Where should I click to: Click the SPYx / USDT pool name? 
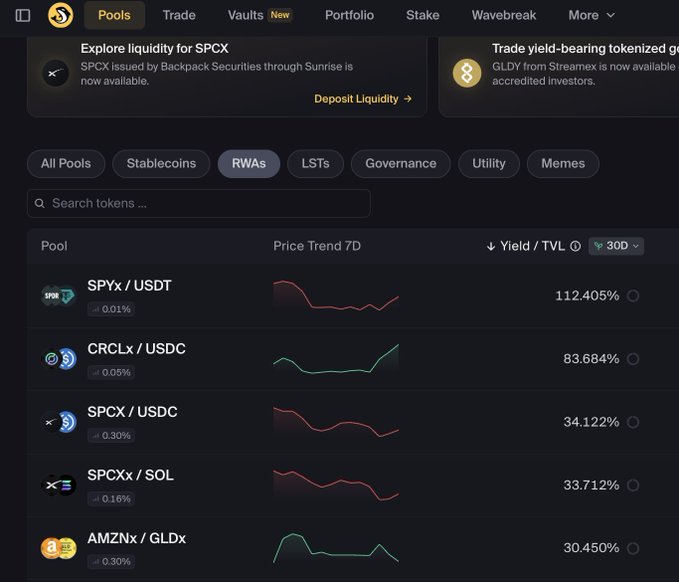(129, 286)
